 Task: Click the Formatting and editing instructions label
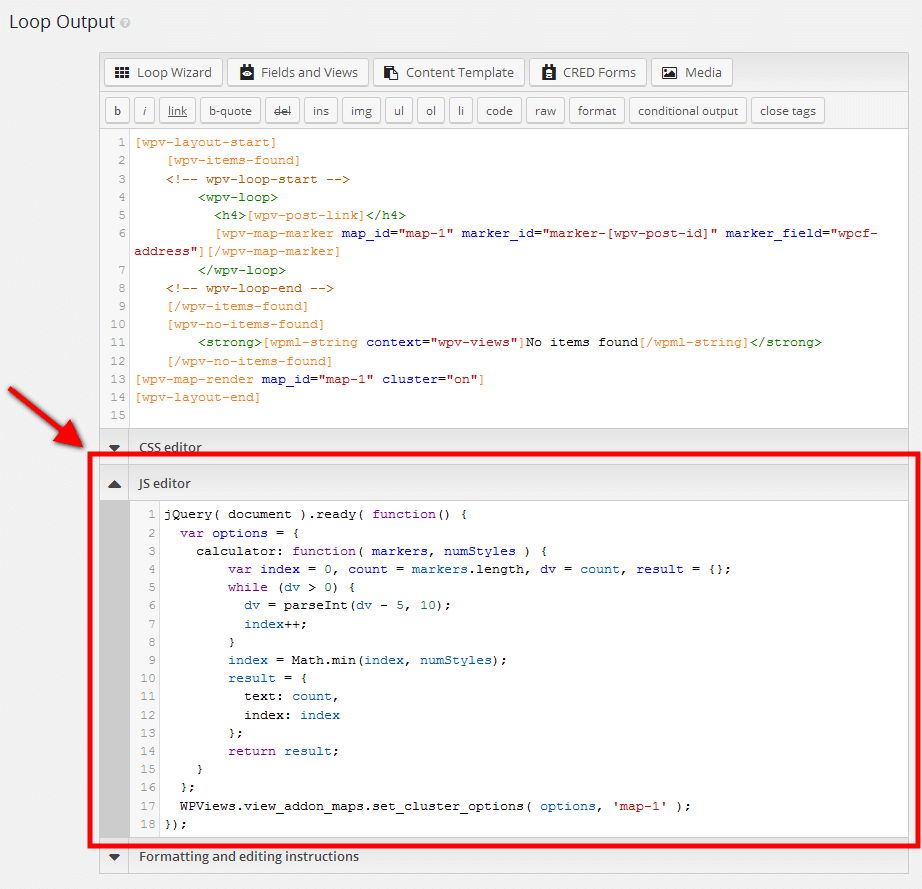pyautogui.click(x=249, y=857)
